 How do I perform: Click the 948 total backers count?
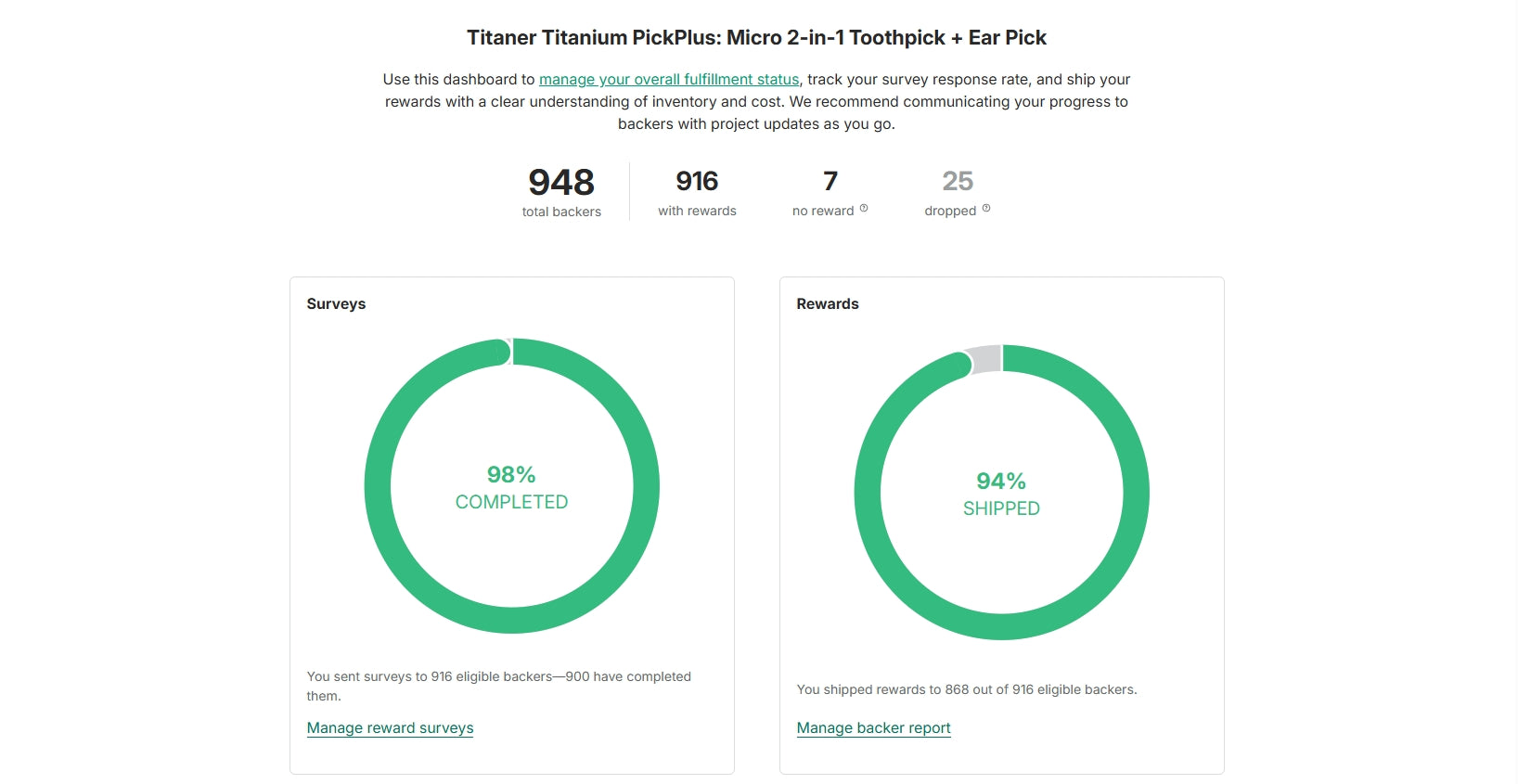pos(561,182)
